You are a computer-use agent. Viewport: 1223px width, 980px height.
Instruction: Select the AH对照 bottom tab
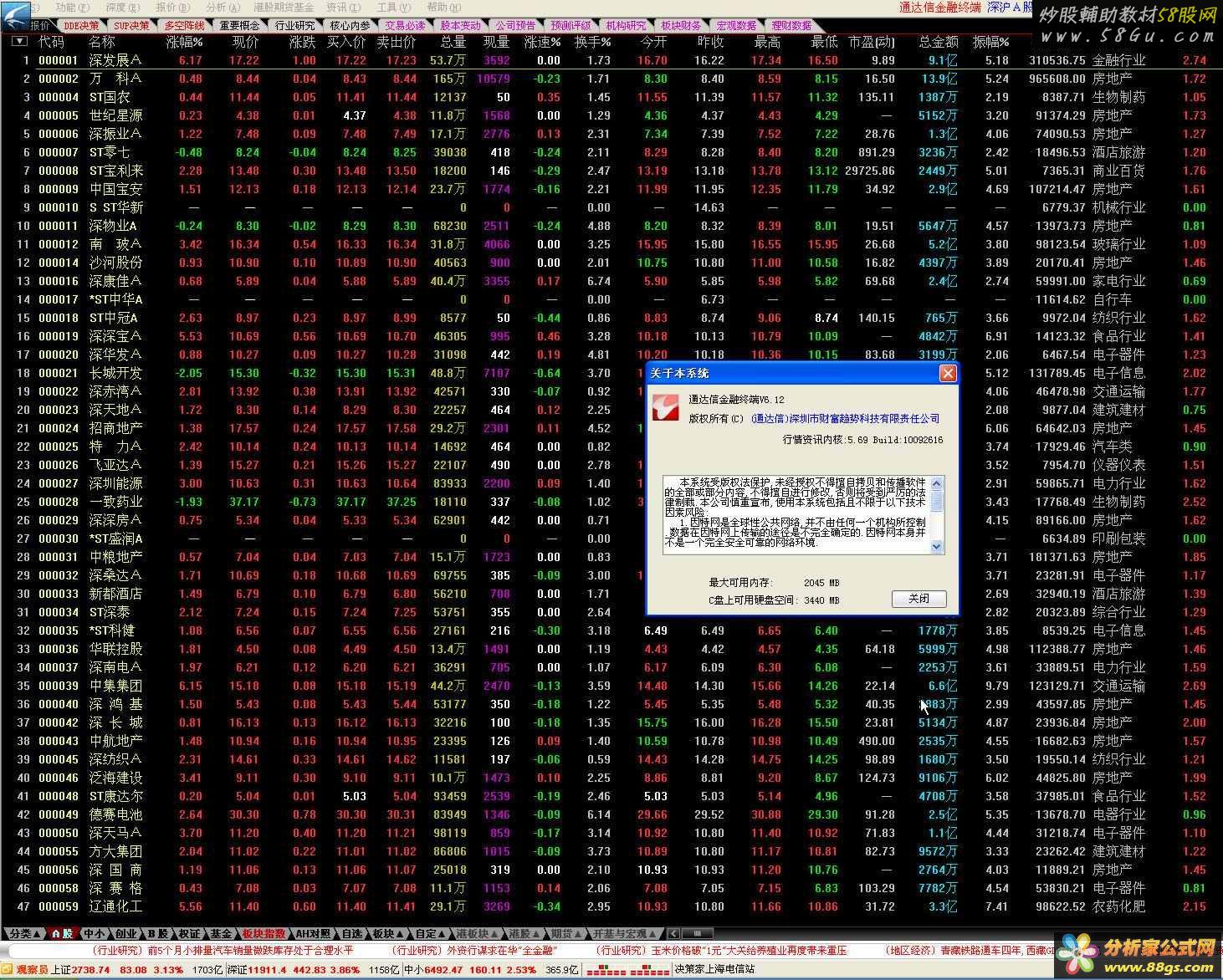314,933
